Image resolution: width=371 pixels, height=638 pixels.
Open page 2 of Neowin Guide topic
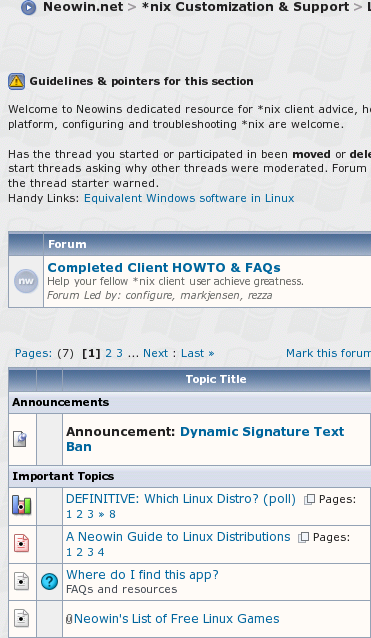(x=79, y=552)
